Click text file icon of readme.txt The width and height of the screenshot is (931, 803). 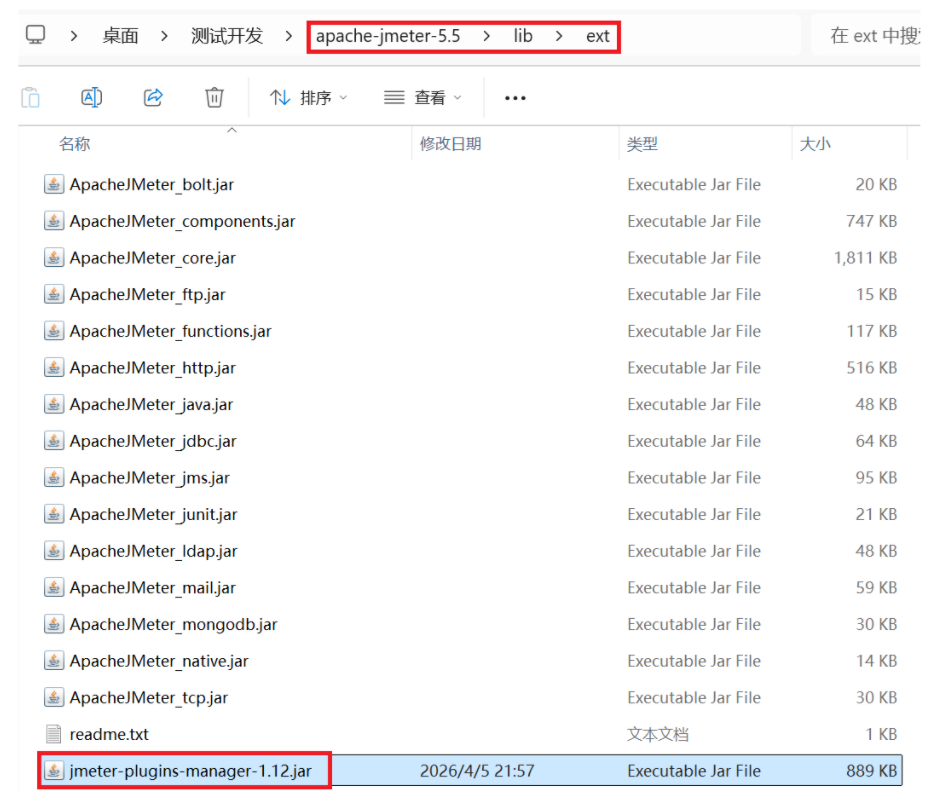click(53, 734)
